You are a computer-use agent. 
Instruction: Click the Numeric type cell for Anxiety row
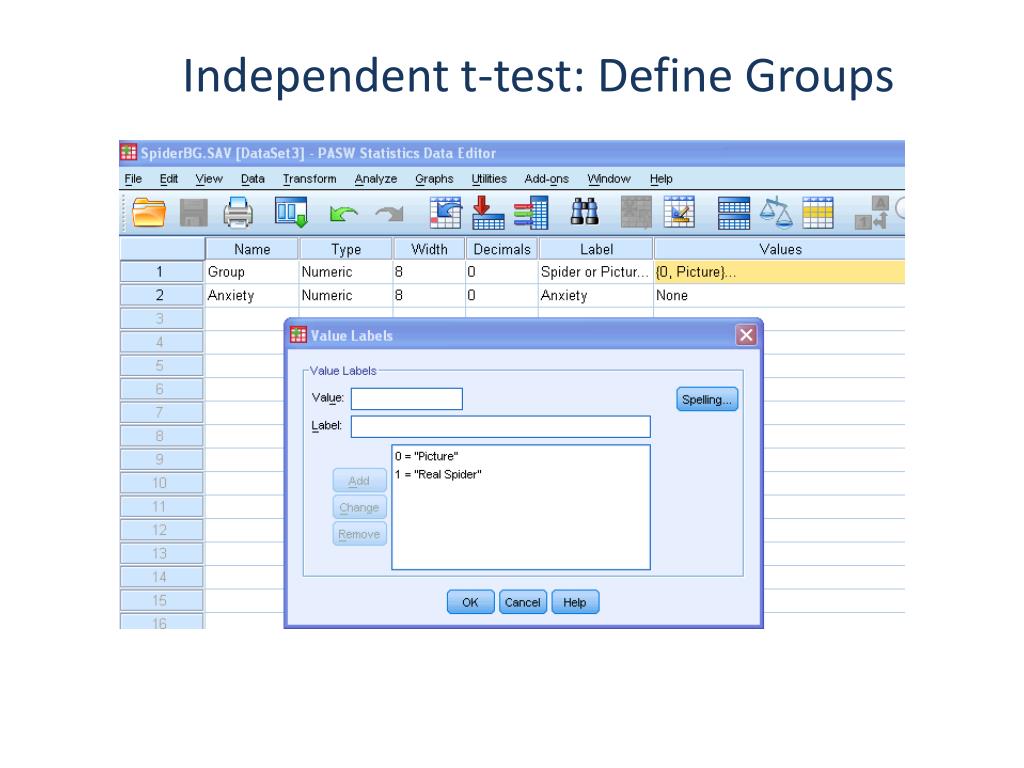click(x=345, y=295)
